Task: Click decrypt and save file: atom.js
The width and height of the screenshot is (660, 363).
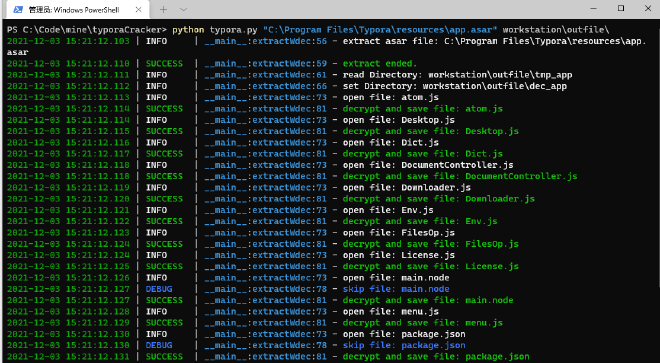Action: 423,109
